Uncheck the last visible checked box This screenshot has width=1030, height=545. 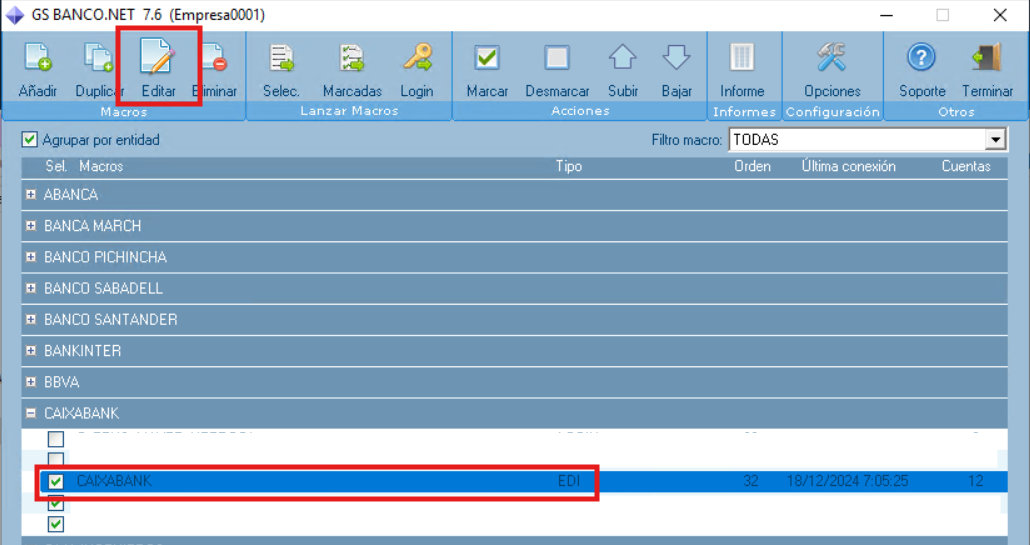coord(56,525)
